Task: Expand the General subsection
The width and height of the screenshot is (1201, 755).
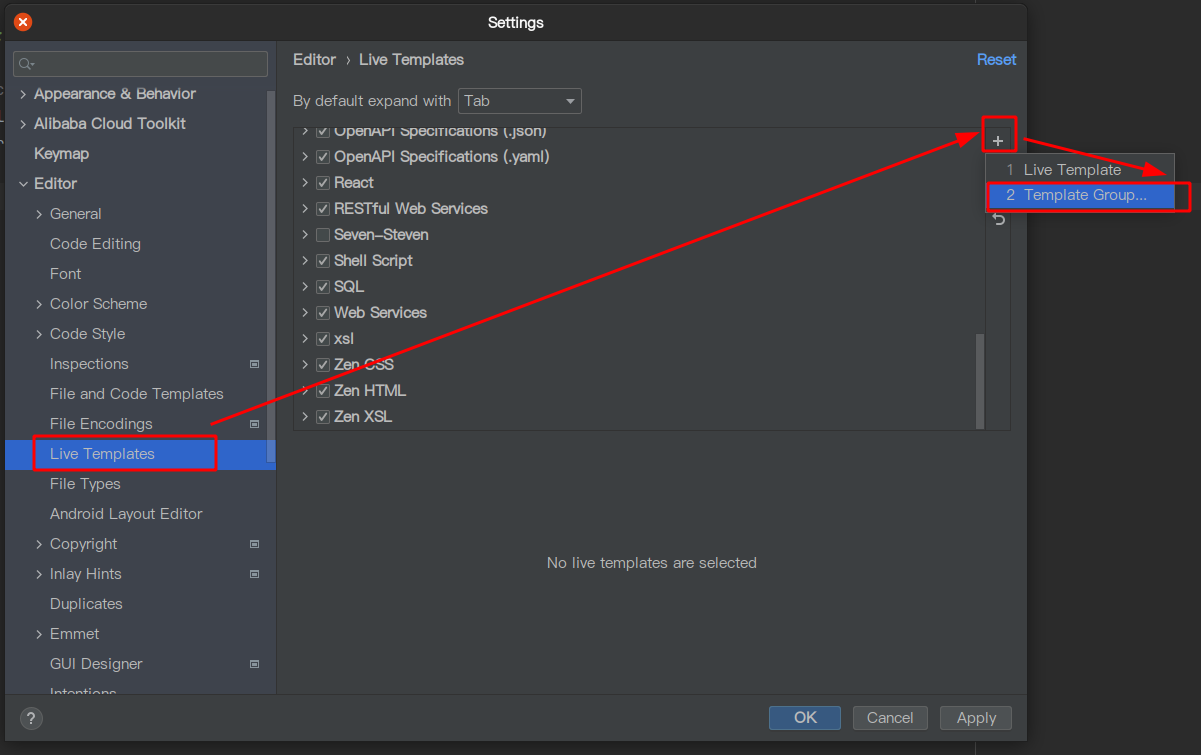Action: pyautogui.click(x=39, y=214)
